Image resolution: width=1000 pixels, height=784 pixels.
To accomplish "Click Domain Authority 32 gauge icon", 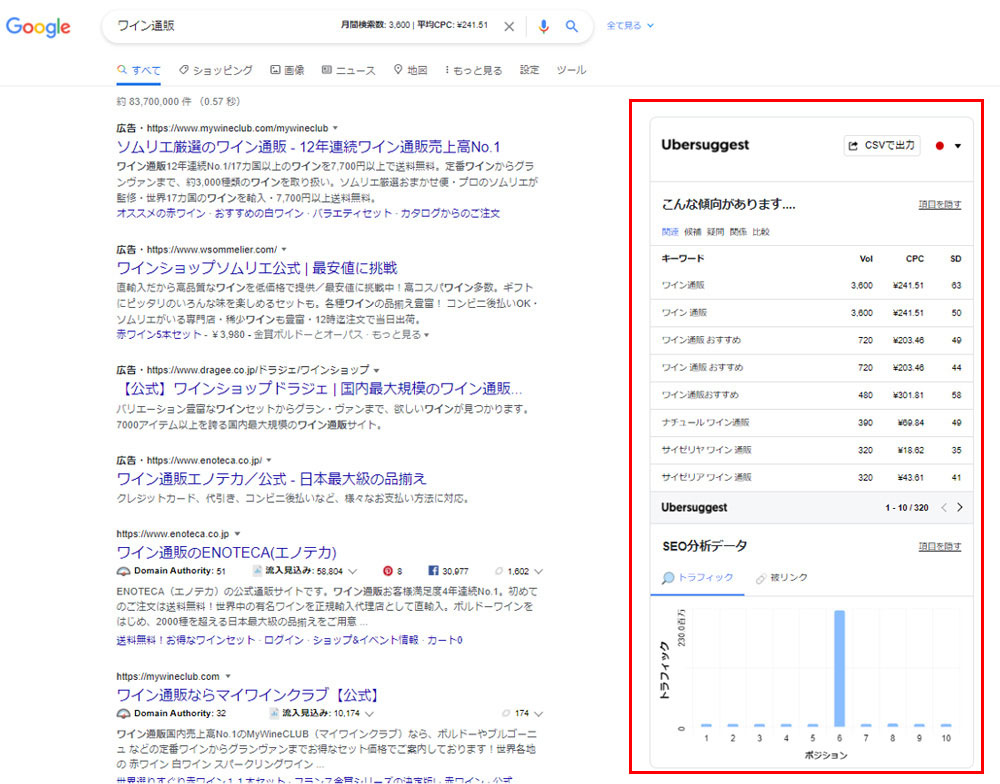I will (123, 713).
